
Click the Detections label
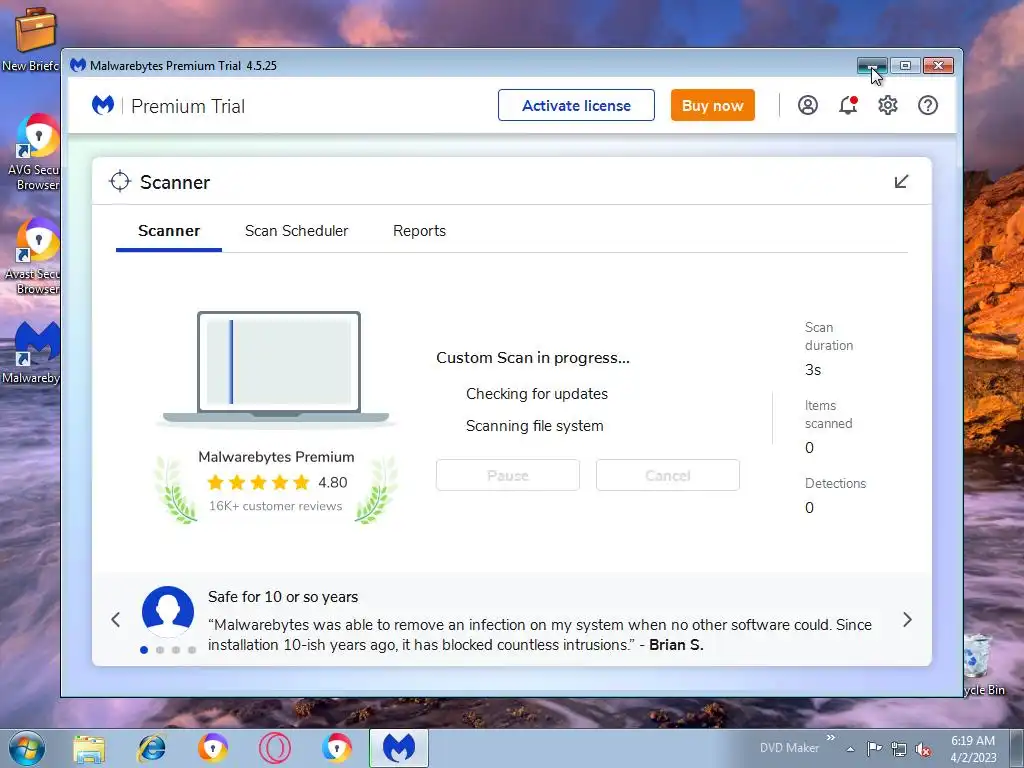click(x=835, y=483)
